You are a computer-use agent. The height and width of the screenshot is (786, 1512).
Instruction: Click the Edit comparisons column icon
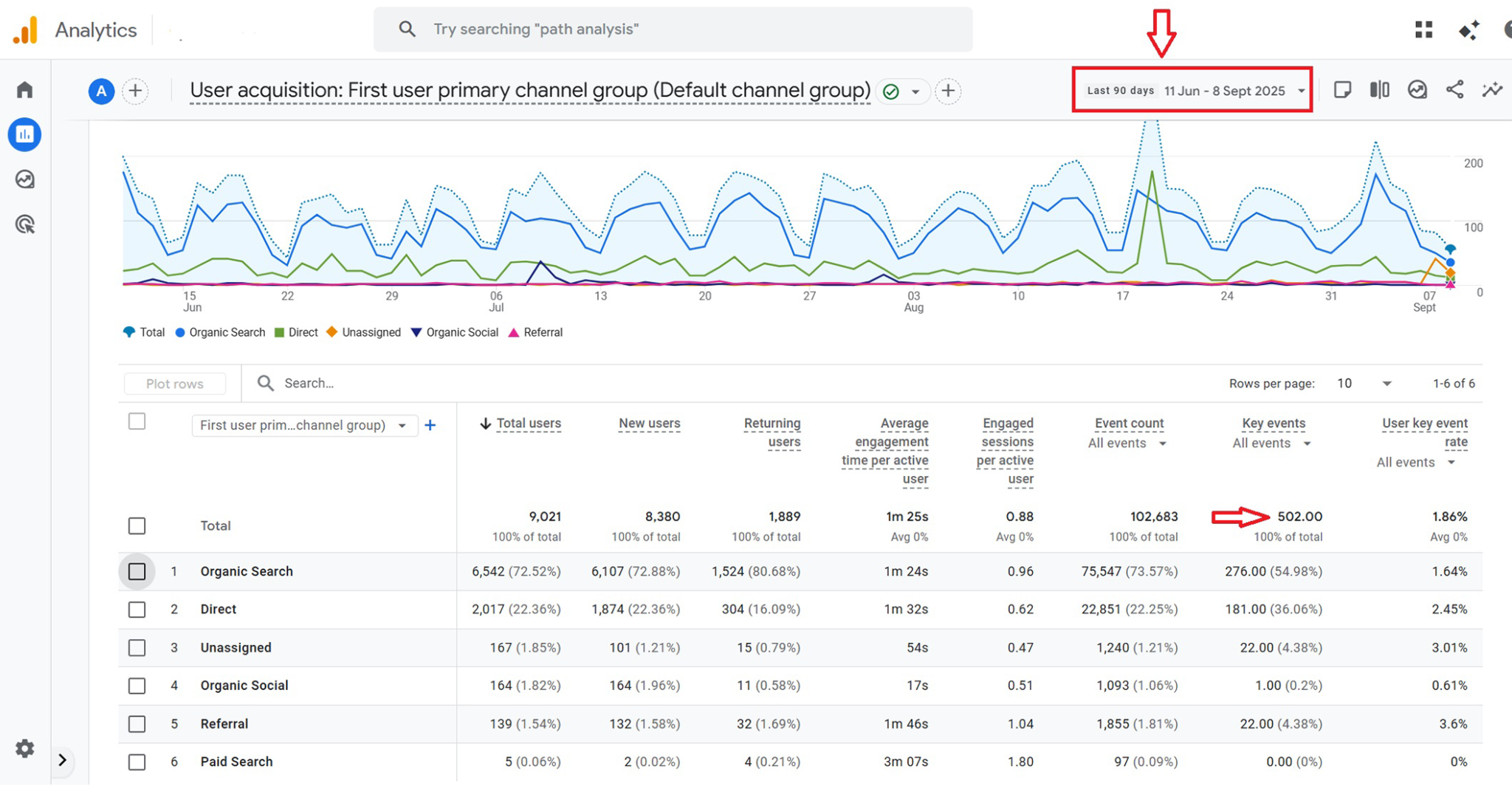tap(1379, 90)
